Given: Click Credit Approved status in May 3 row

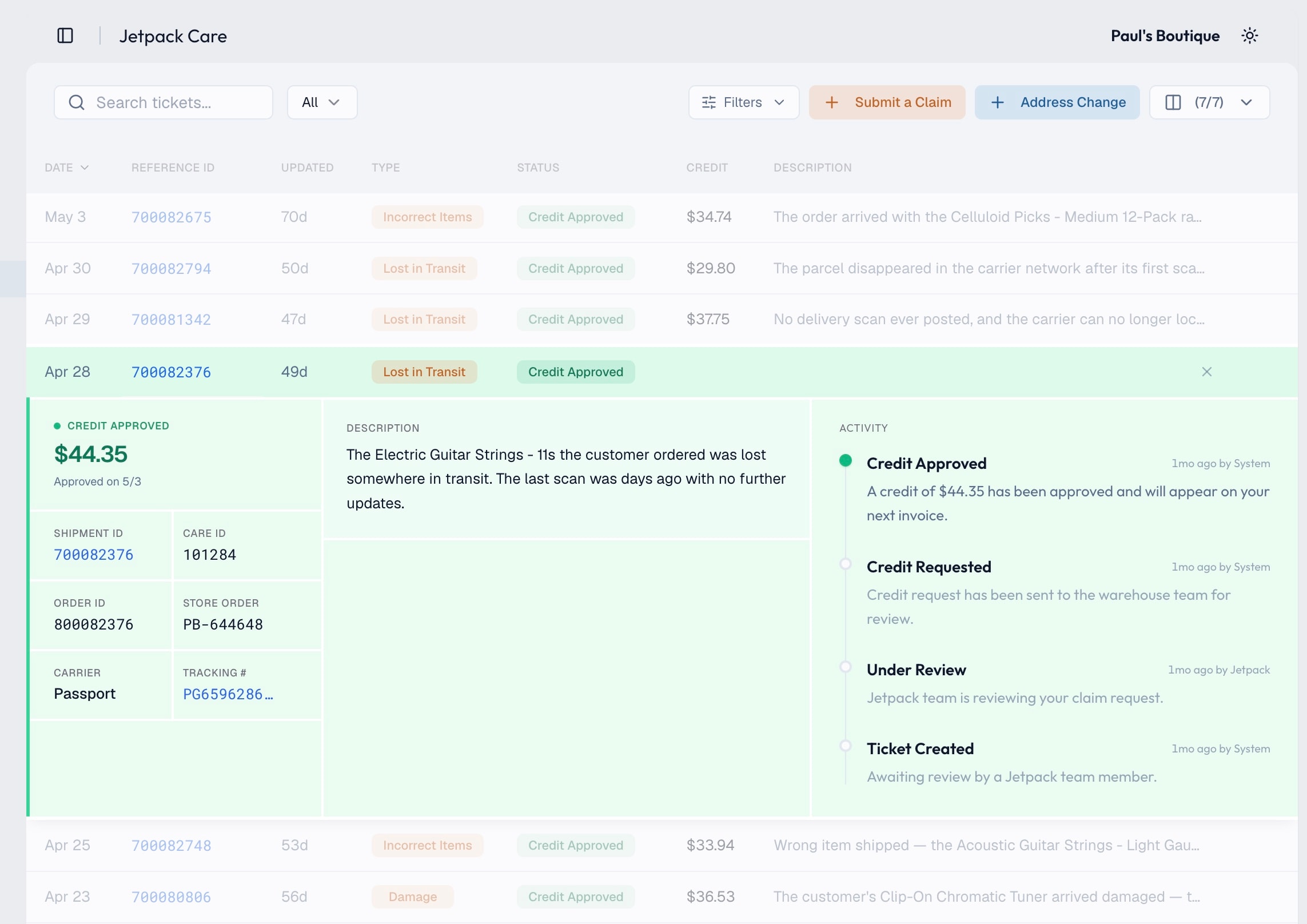Looking at the screenshot, I should pos(575,217).
